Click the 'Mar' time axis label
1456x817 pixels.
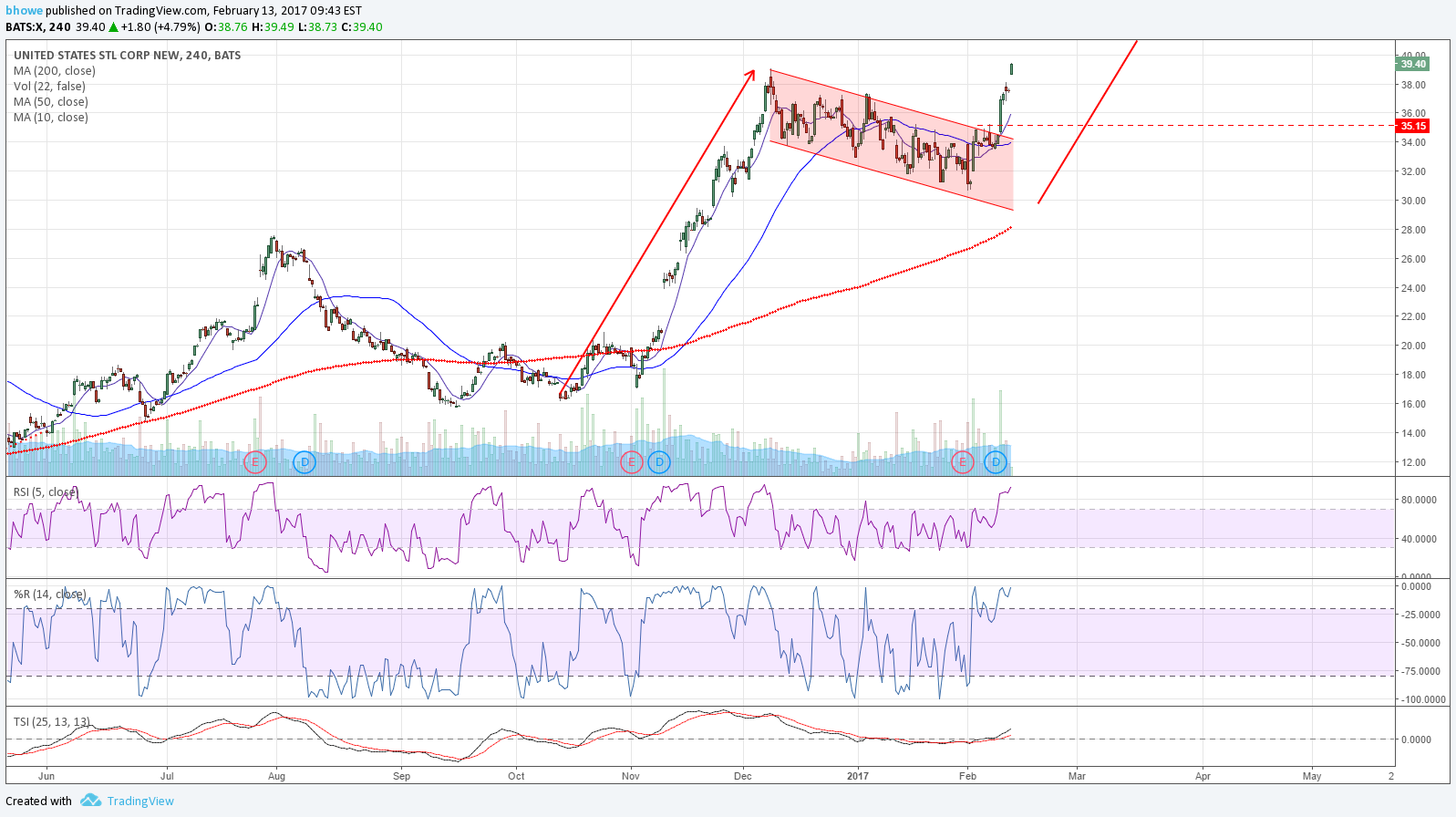[1077, 777]
